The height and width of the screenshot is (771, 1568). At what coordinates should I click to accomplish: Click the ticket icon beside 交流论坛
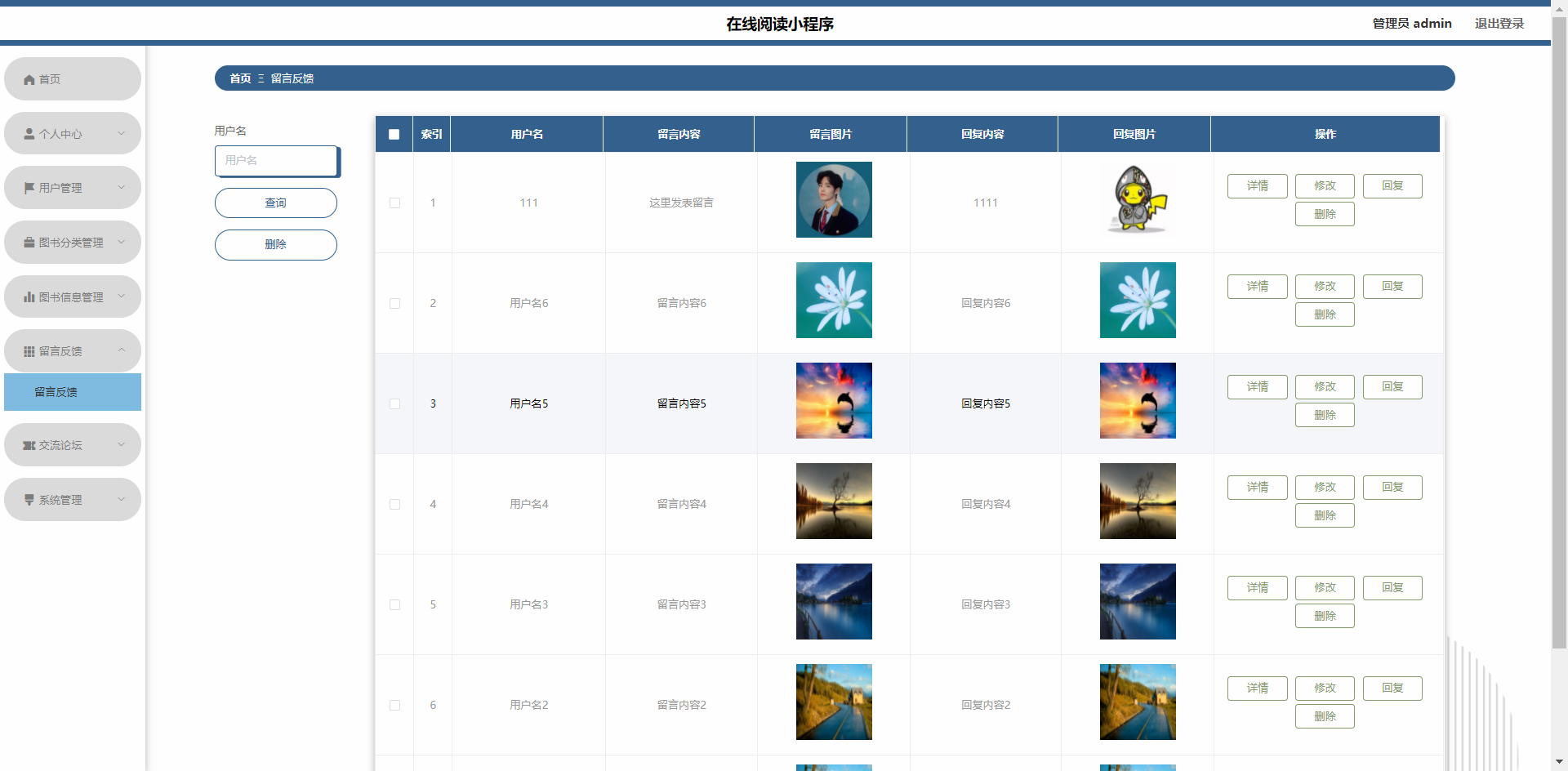29,445
